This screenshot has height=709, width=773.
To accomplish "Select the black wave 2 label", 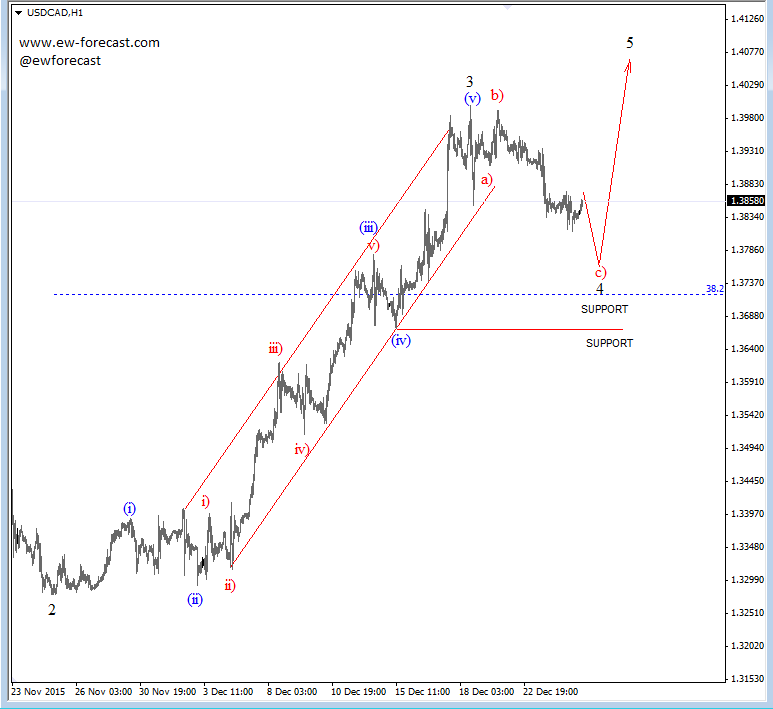I will [52, 609].
